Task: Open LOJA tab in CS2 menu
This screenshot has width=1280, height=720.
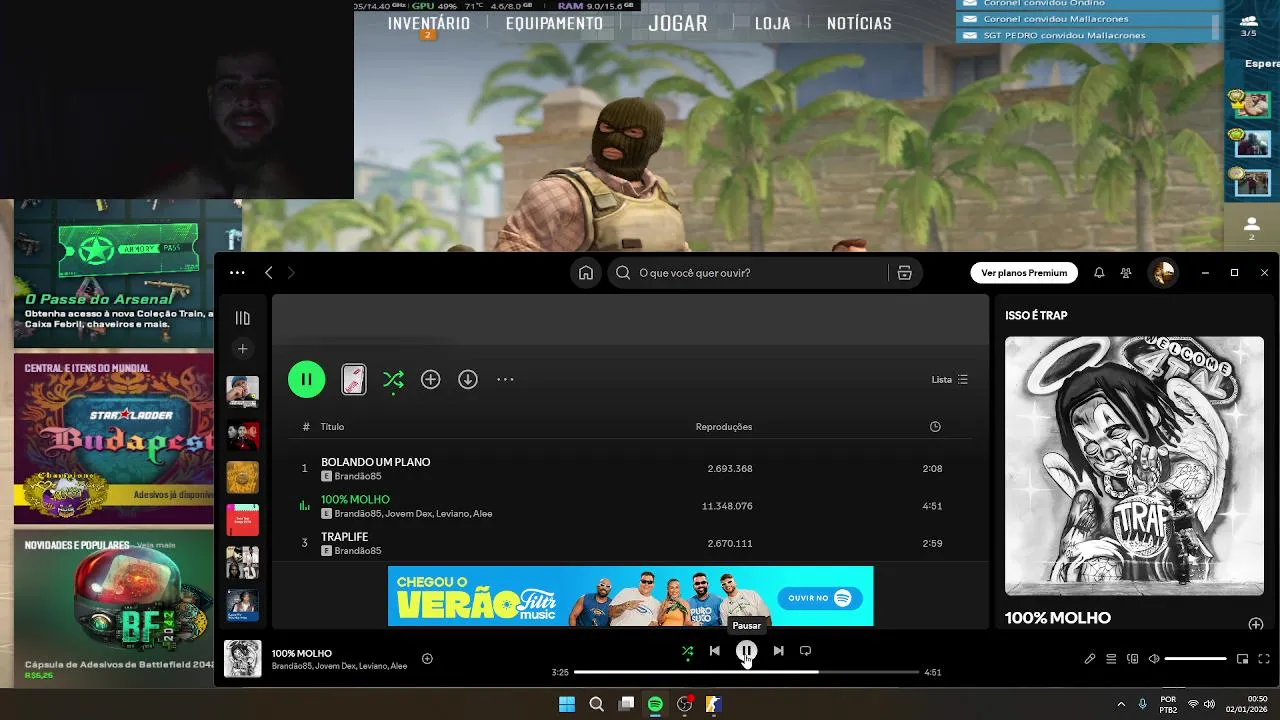Action: click(772, 23)
